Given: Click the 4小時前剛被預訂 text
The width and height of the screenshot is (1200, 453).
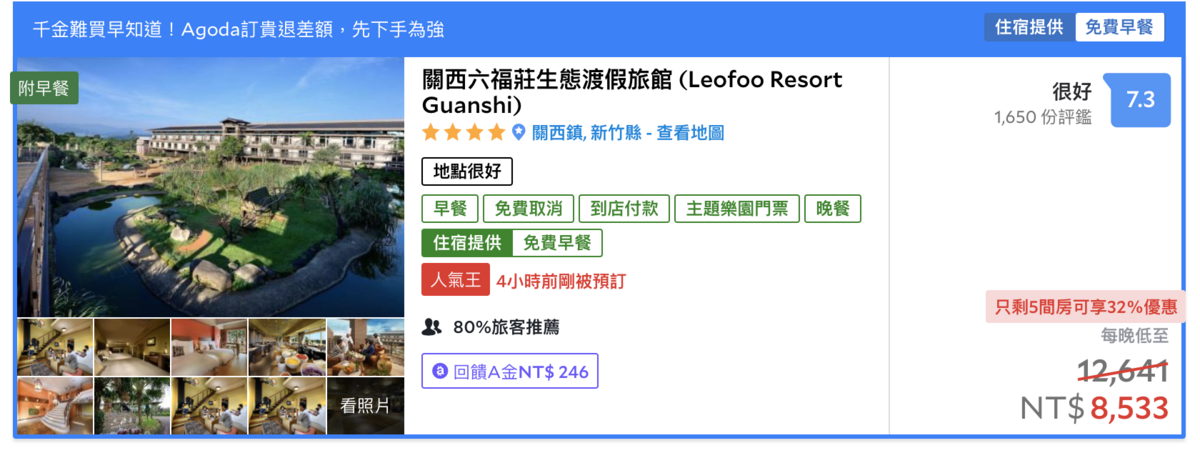Looking at the screenshot, I should pos(561,281).
